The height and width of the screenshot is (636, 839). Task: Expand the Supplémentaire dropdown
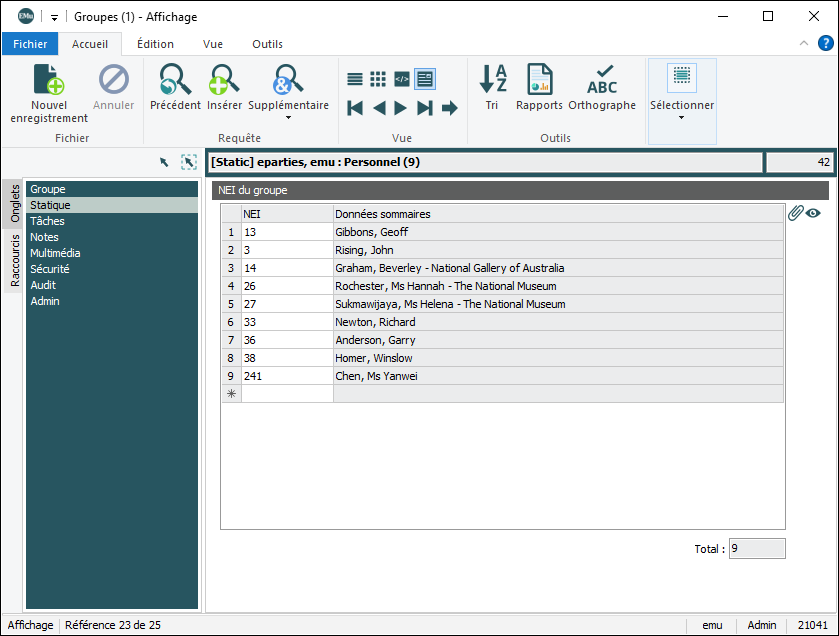point(288,117)
